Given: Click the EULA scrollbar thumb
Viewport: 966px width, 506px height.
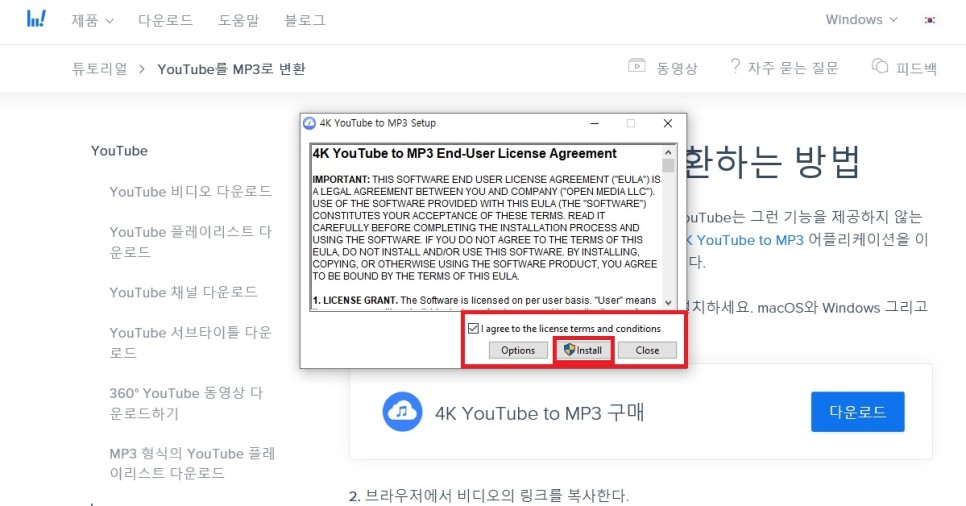Looking at the screenshot, I should [x=668, y=165].
